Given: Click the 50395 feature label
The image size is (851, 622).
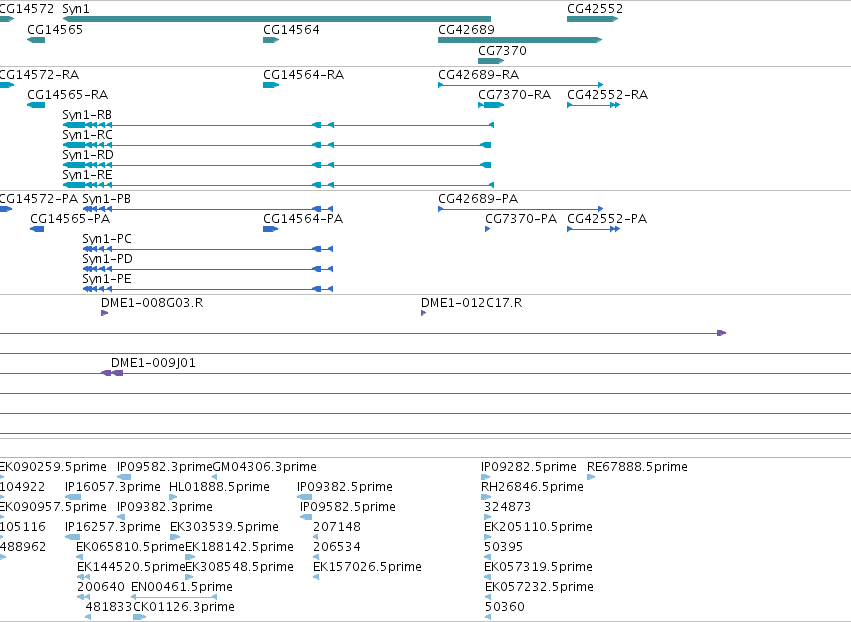Looking at the screenshot, I should click(x=504, y=547).
